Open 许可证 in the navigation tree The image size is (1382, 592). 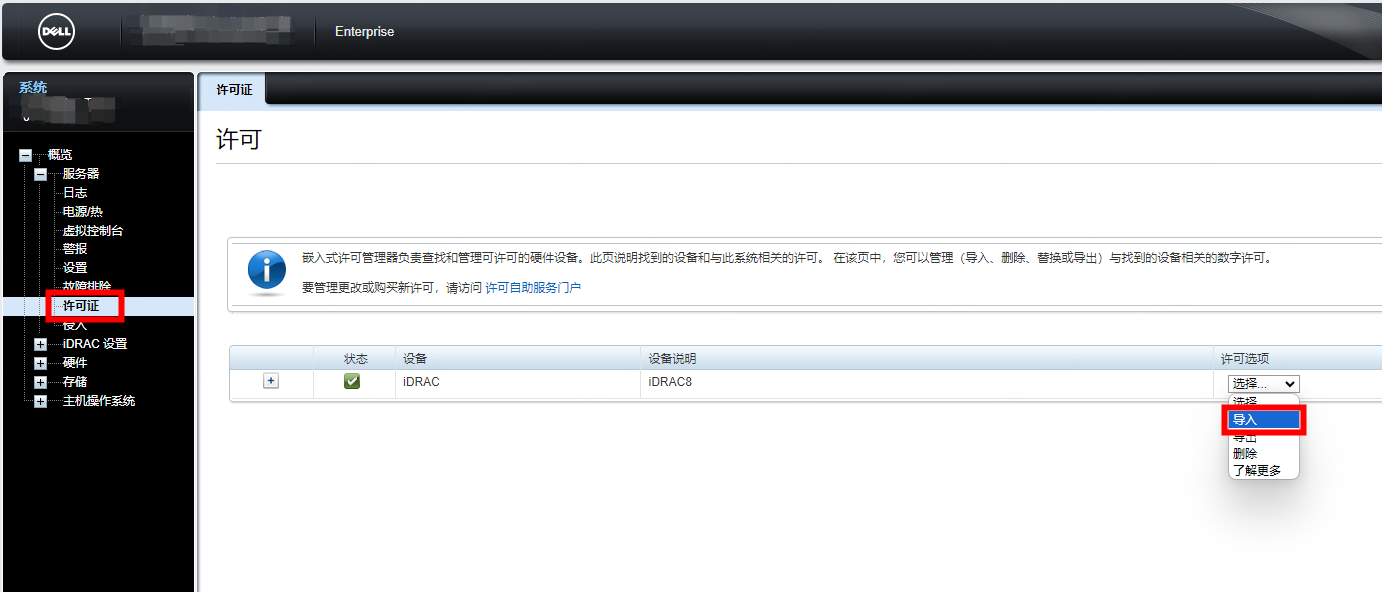click(x=81, y=306)
